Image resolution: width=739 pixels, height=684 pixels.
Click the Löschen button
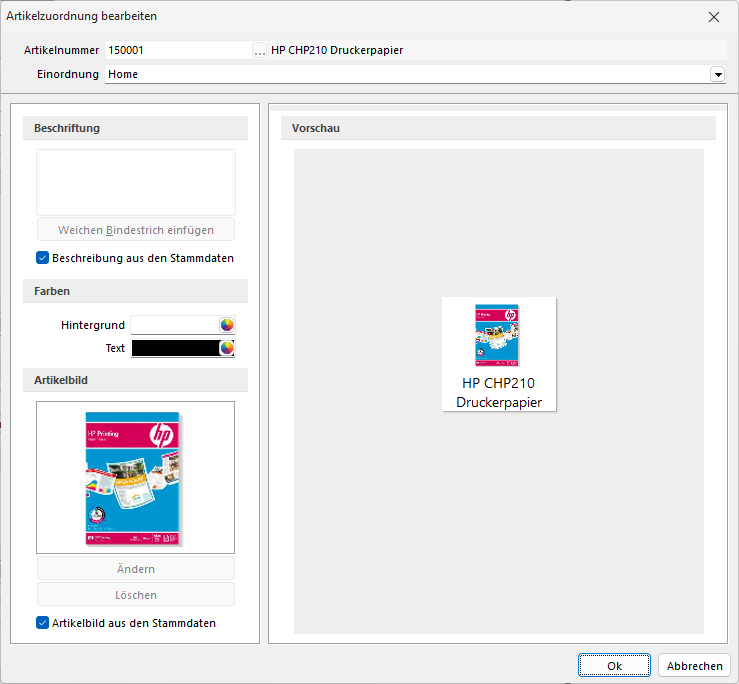click(136, 595)
